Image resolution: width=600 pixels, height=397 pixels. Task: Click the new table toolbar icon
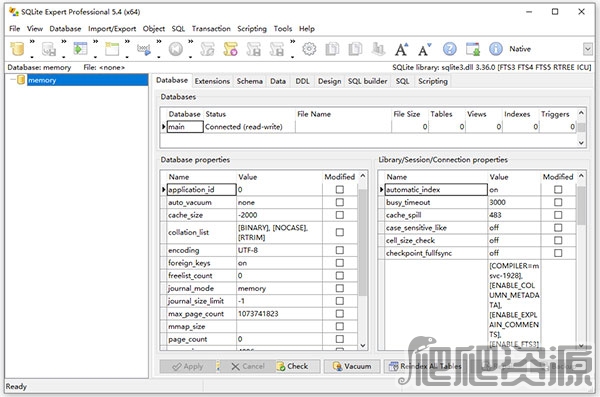(x=112, y=49)
